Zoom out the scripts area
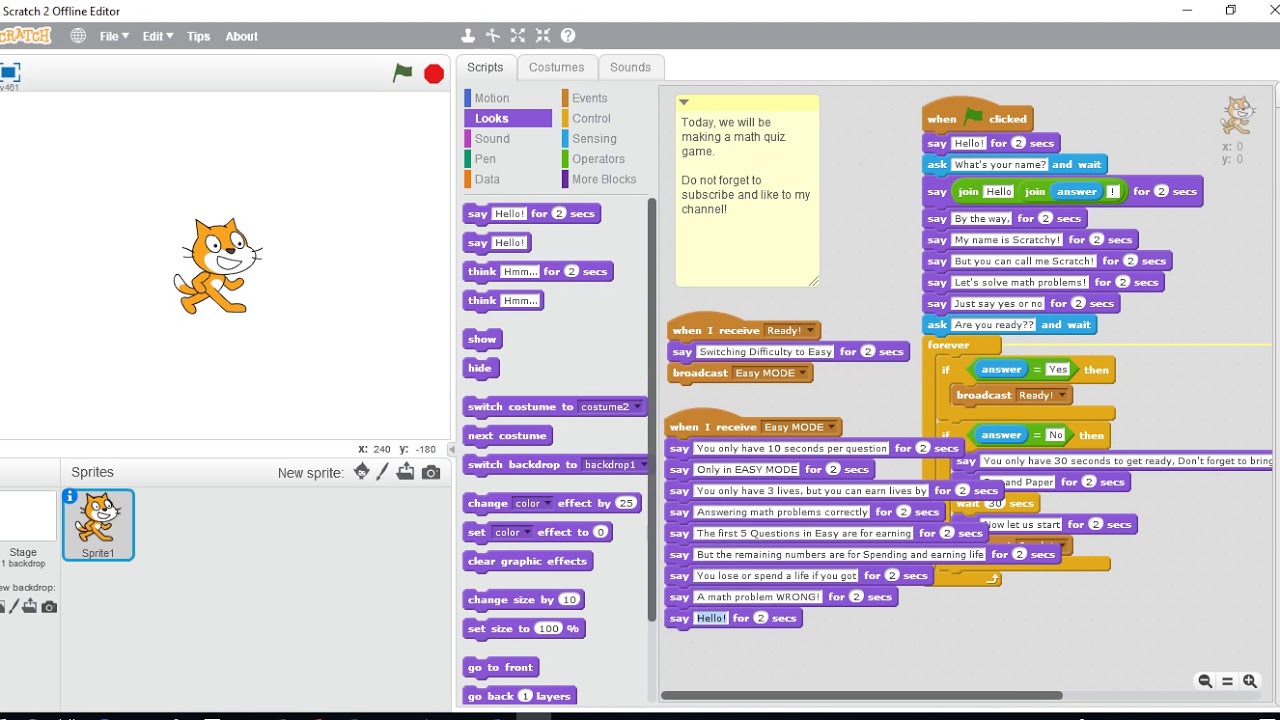The image size is (1280, 720). click(x=1205, y=681)
